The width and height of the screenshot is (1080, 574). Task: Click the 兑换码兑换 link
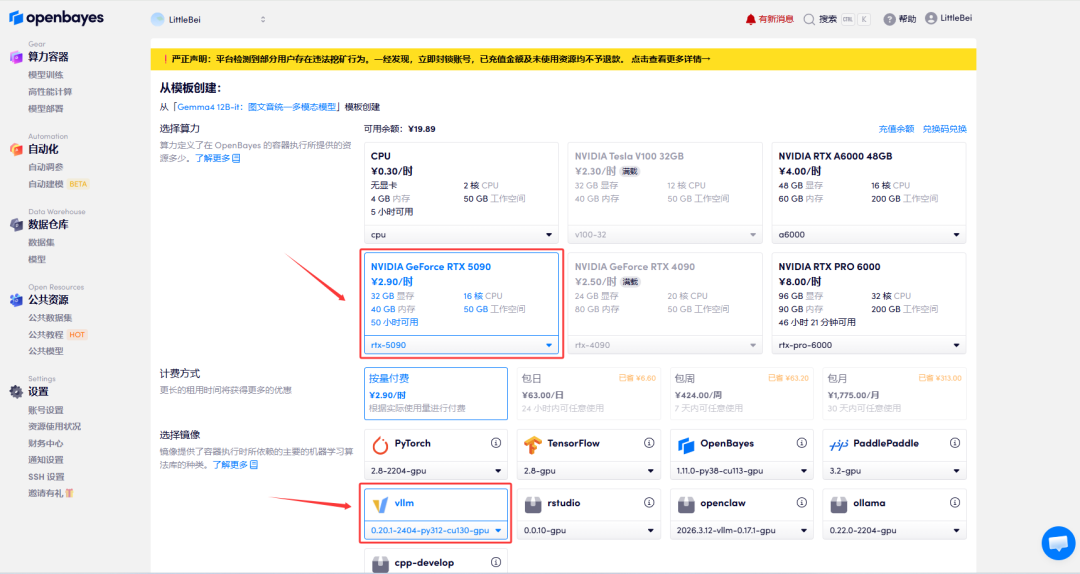coord(944,129)
